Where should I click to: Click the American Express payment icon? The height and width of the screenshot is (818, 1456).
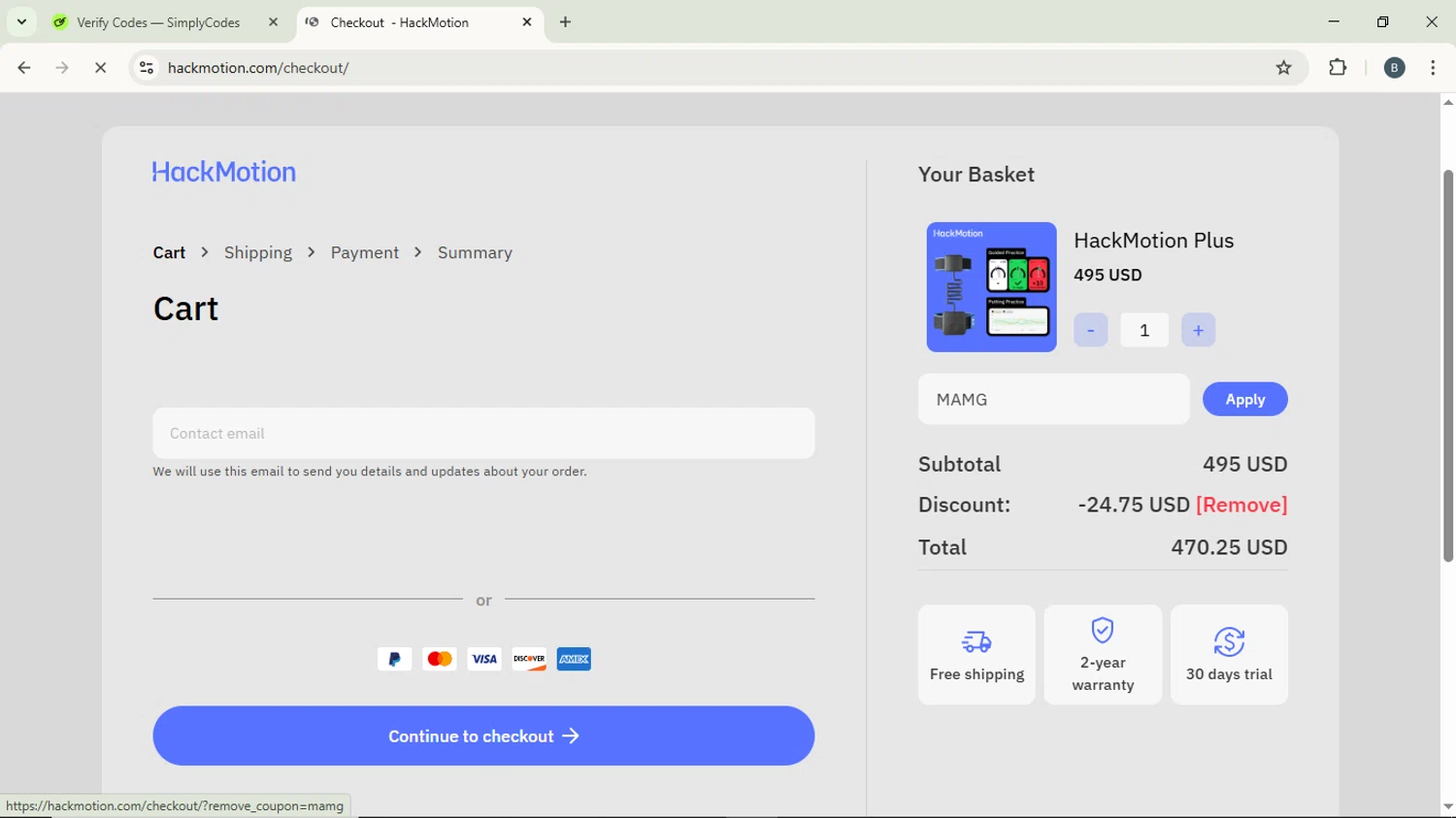pyautogui.click(x=574, y=659)
